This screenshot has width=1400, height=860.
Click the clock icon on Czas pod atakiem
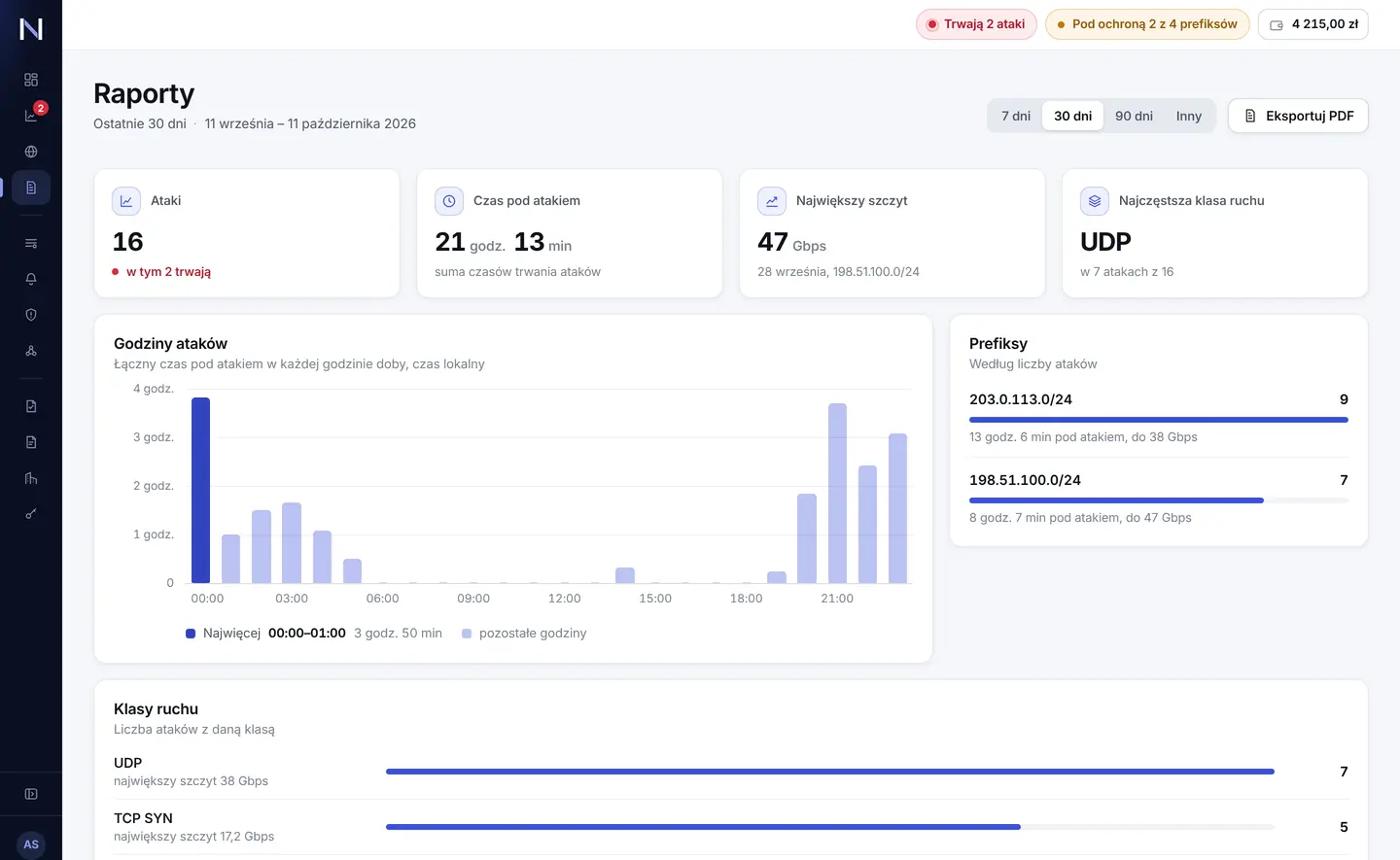(449, 201)
